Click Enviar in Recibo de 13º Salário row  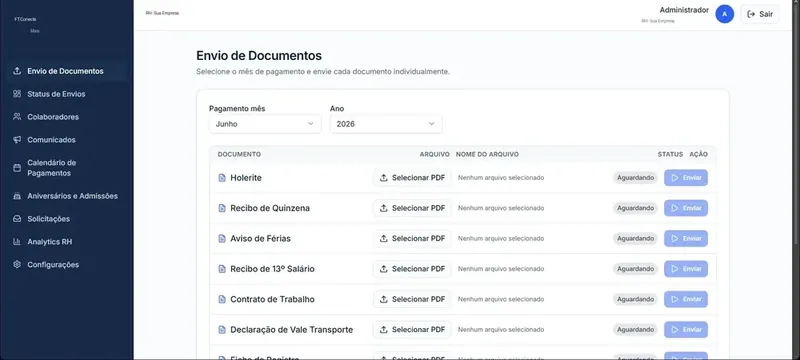(x=686, y=269)
